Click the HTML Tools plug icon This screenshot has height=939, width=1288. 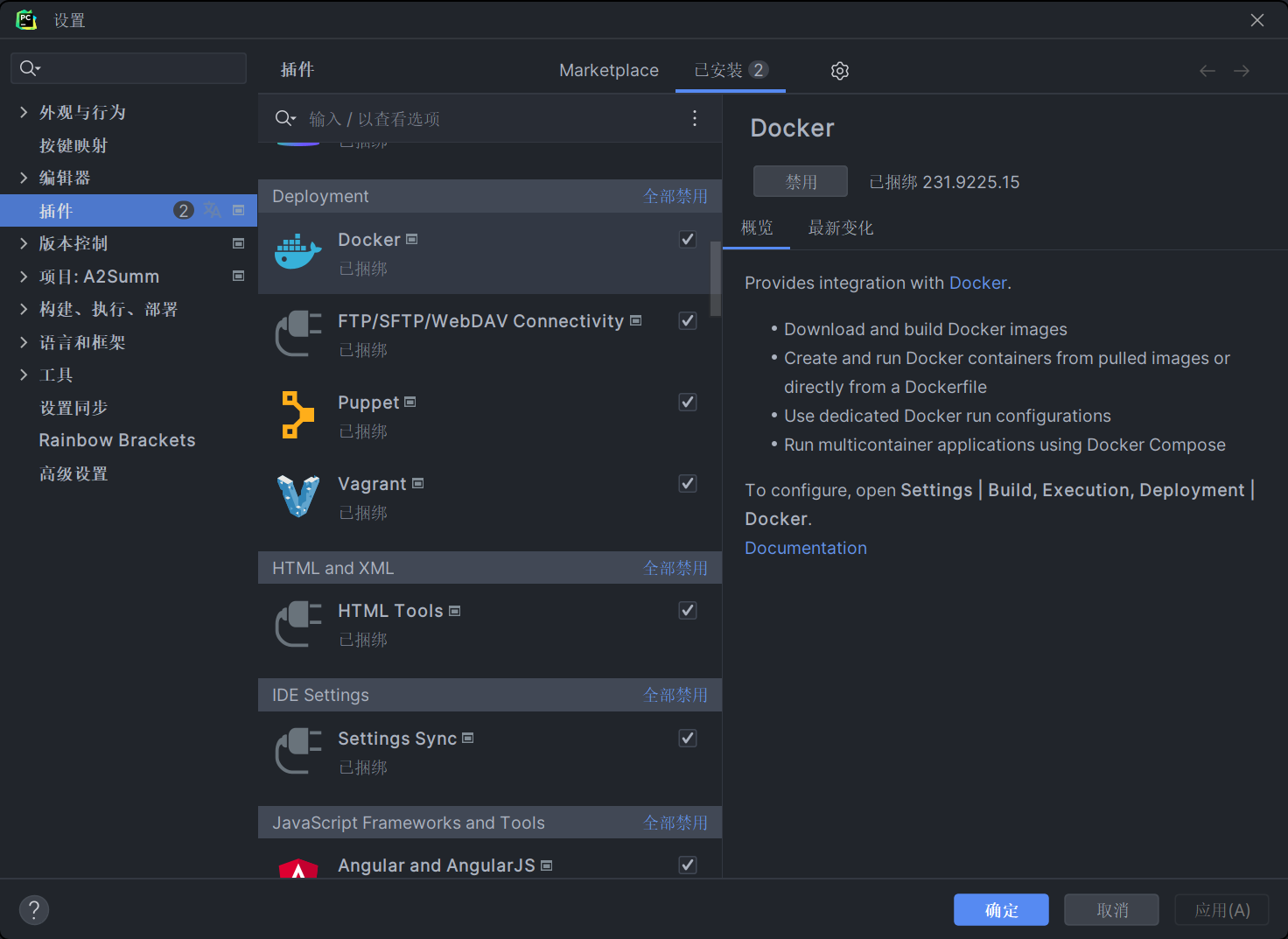[x=298, y=623]
